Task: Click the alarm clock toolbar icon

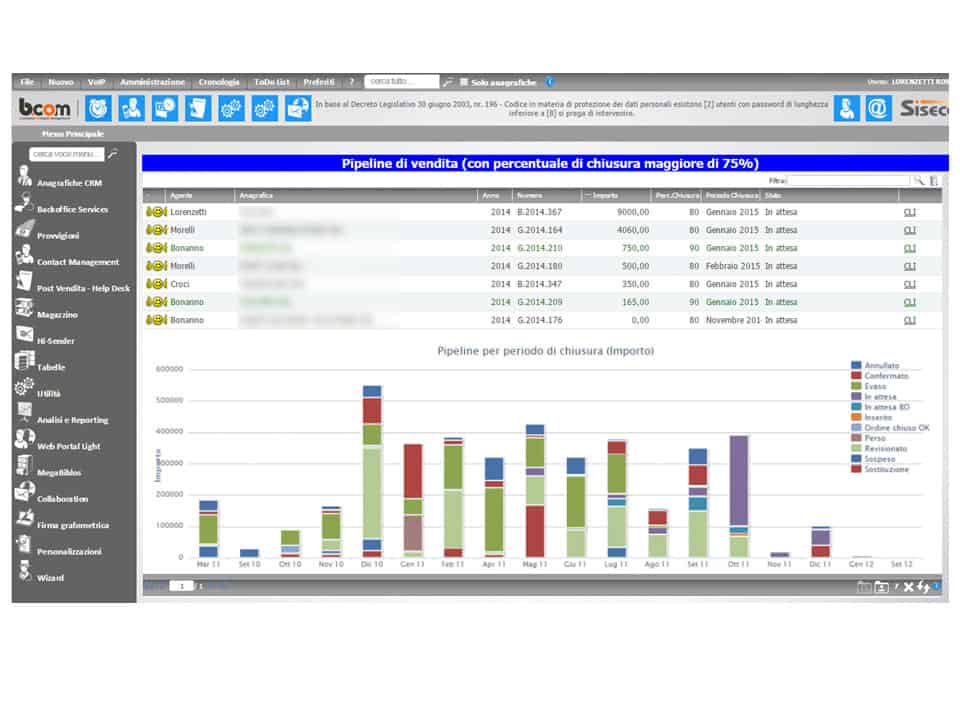Action: coord(99,108)
